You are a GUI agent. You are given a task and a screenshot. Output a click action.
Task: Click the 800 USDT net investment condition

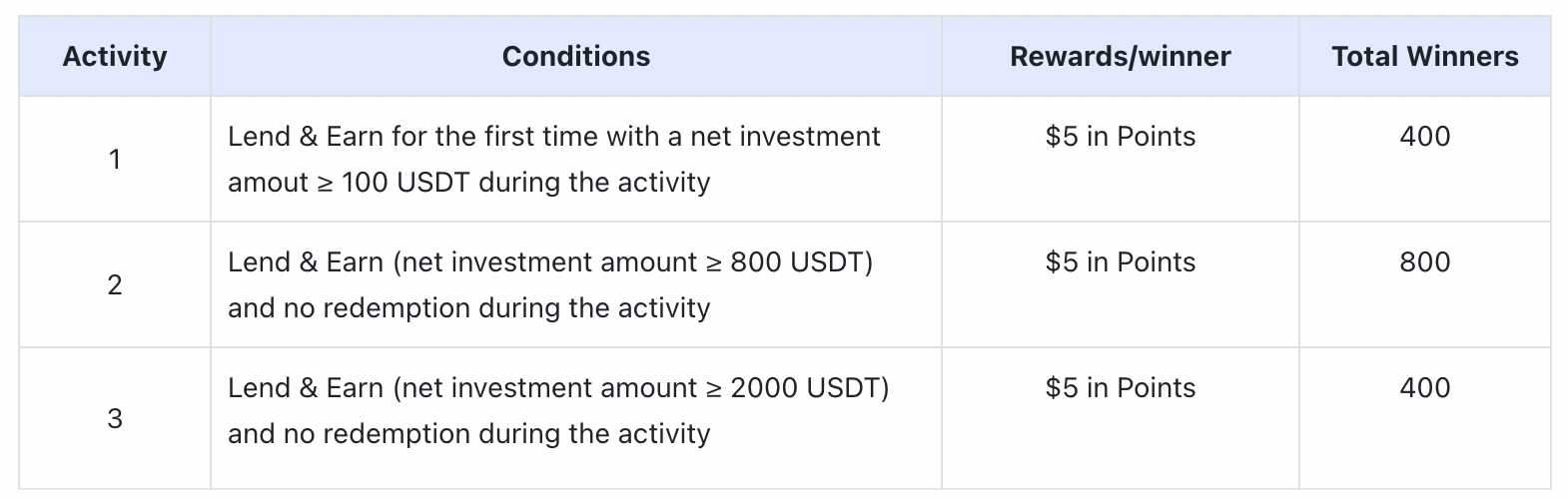coord(549,263)
